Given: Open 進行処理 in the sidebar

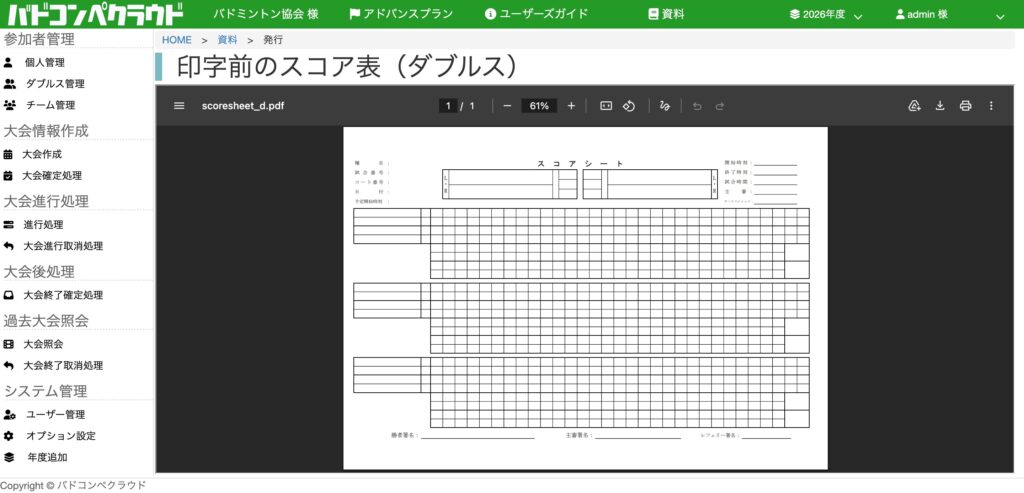Looking at the screenshot, I should pos(43,225).
